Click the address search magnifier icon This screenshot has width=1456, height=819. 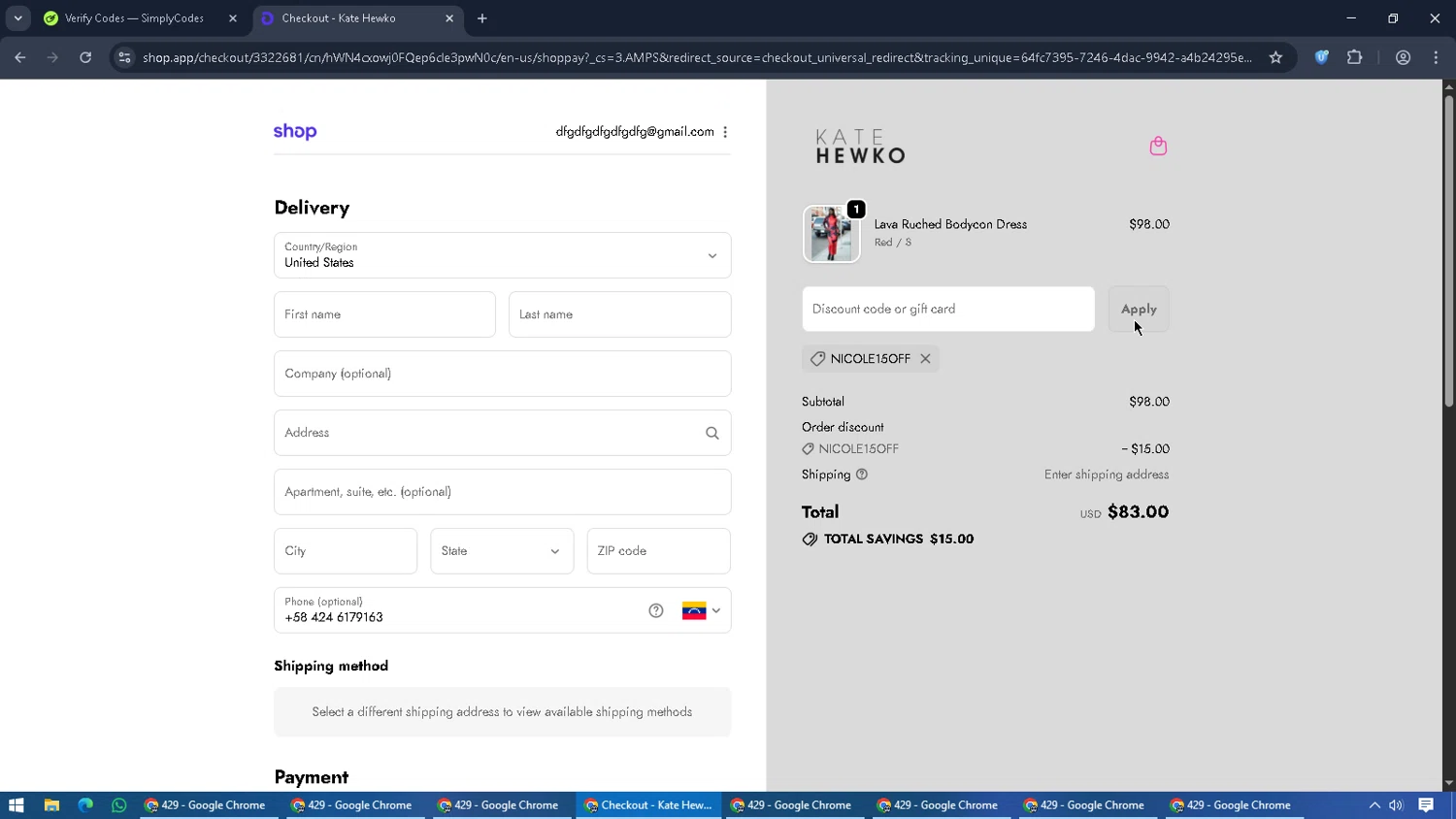(712, 433)
